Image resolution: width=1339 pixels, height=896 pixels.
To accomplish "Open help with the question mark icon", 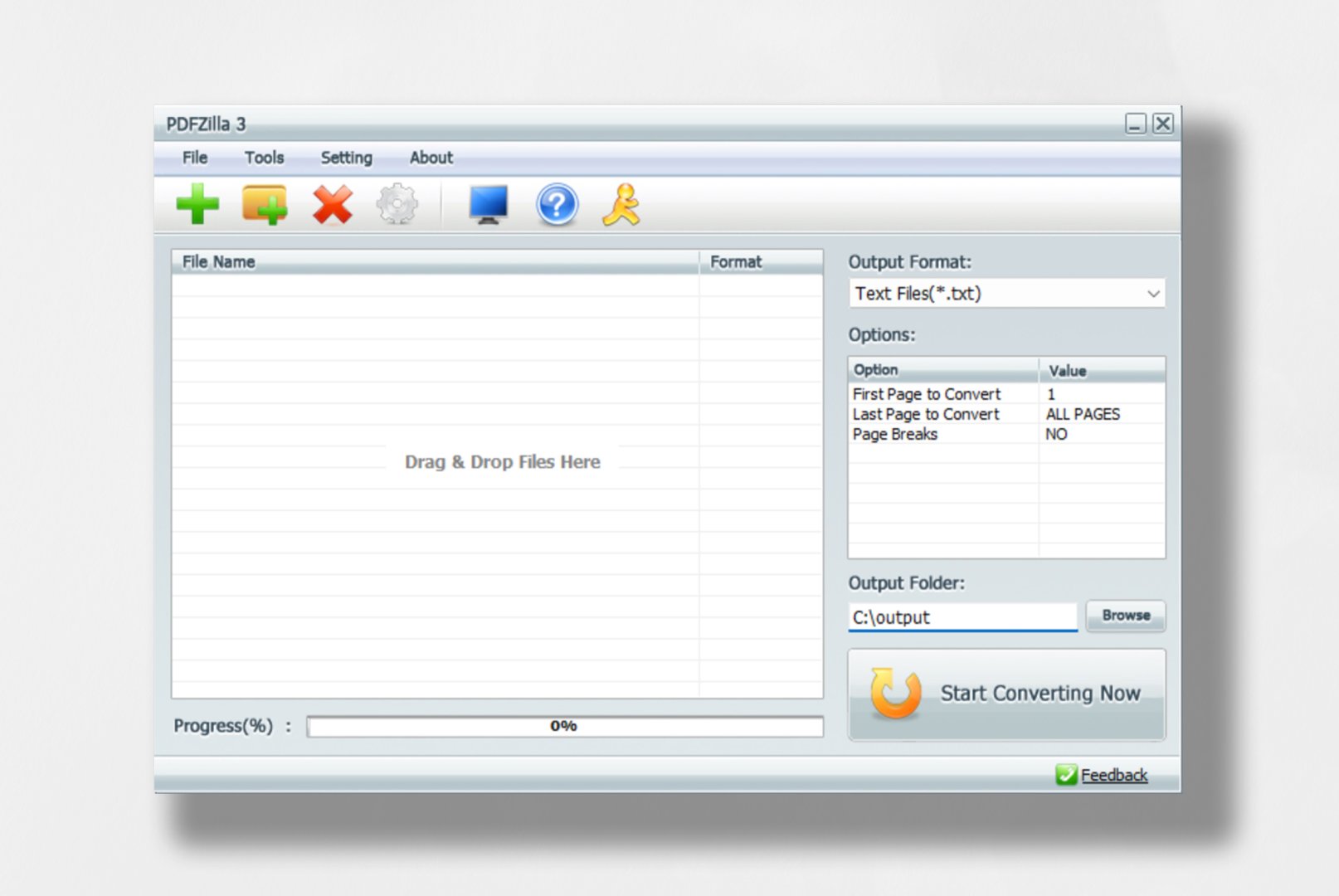I will [x=557, y=204].
